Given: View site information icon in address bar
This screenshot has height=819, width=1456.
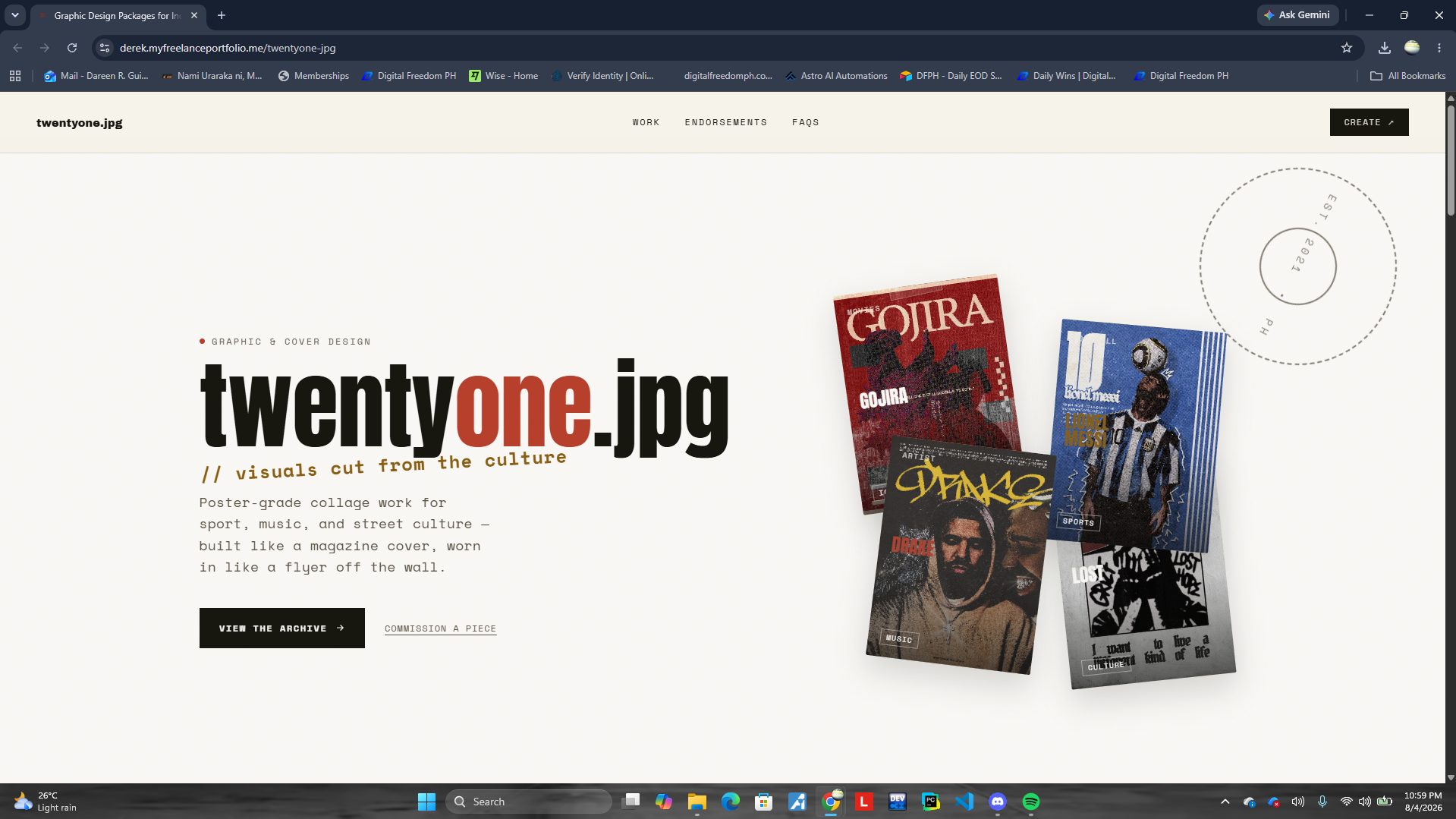Looking at the screenshot, I should pos(105,48).
